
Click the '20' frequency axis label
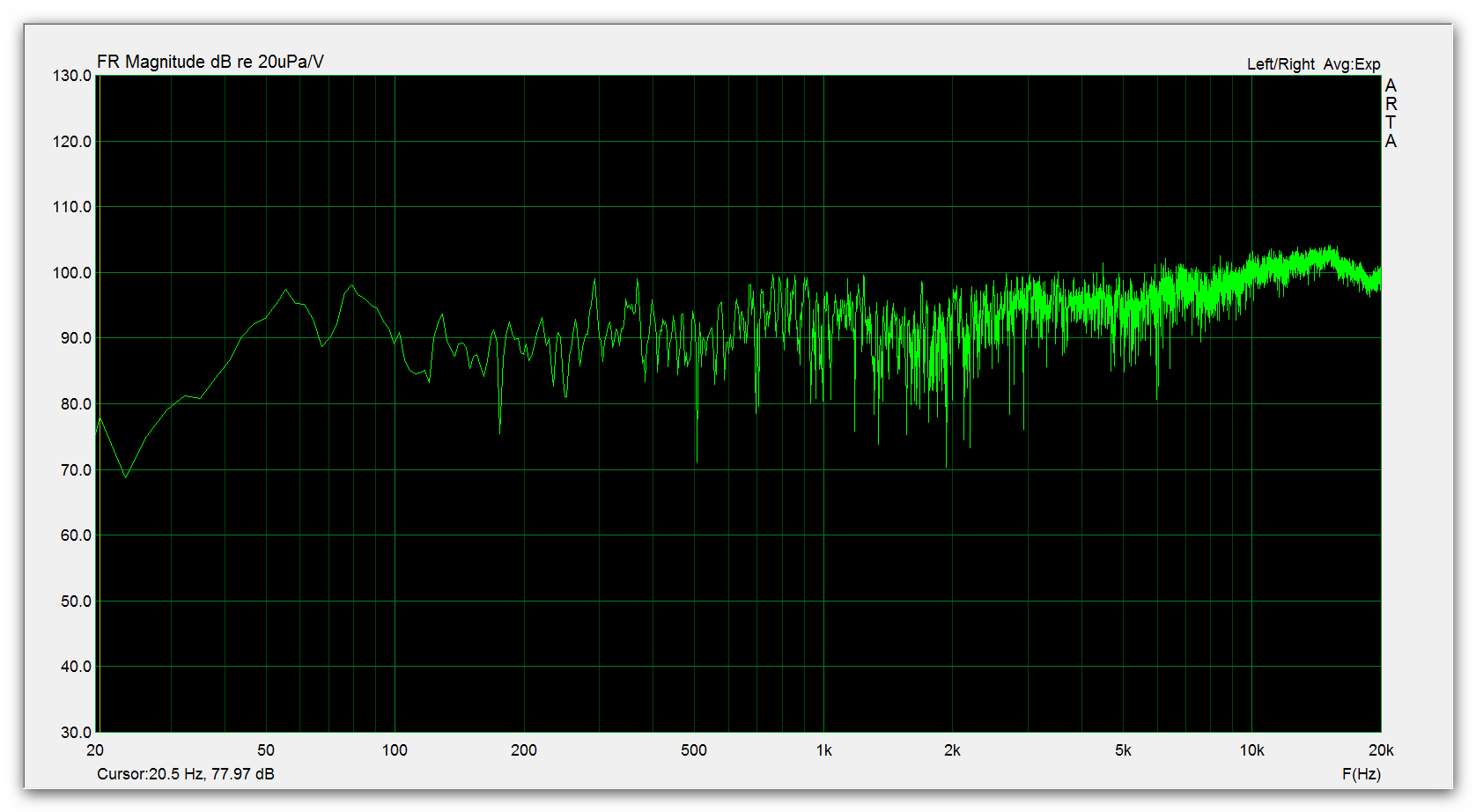[95, 750]
